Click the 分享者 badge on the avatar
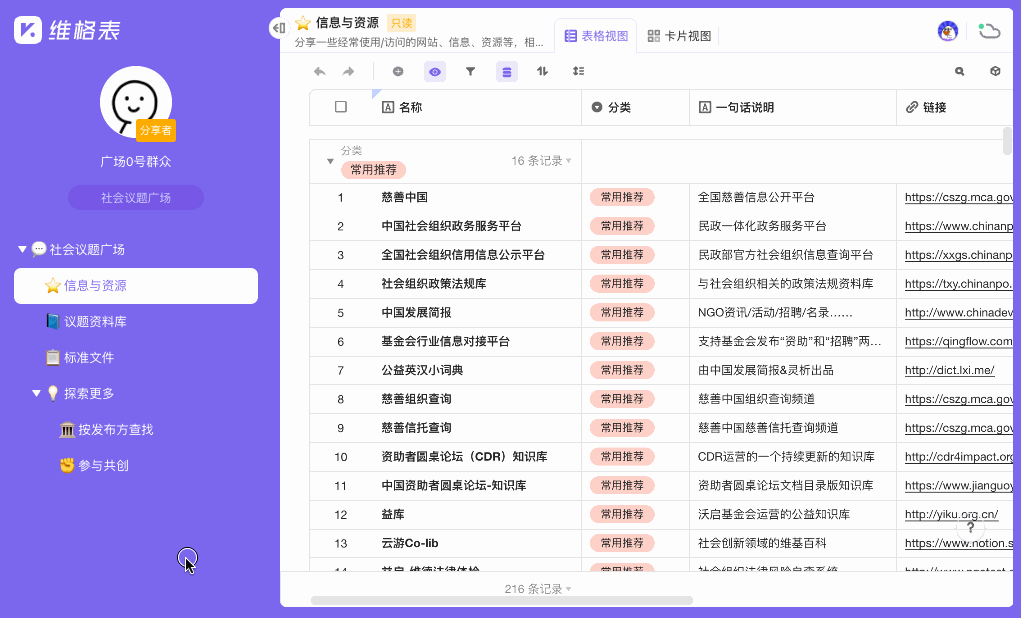 click(x=156, y=130)
